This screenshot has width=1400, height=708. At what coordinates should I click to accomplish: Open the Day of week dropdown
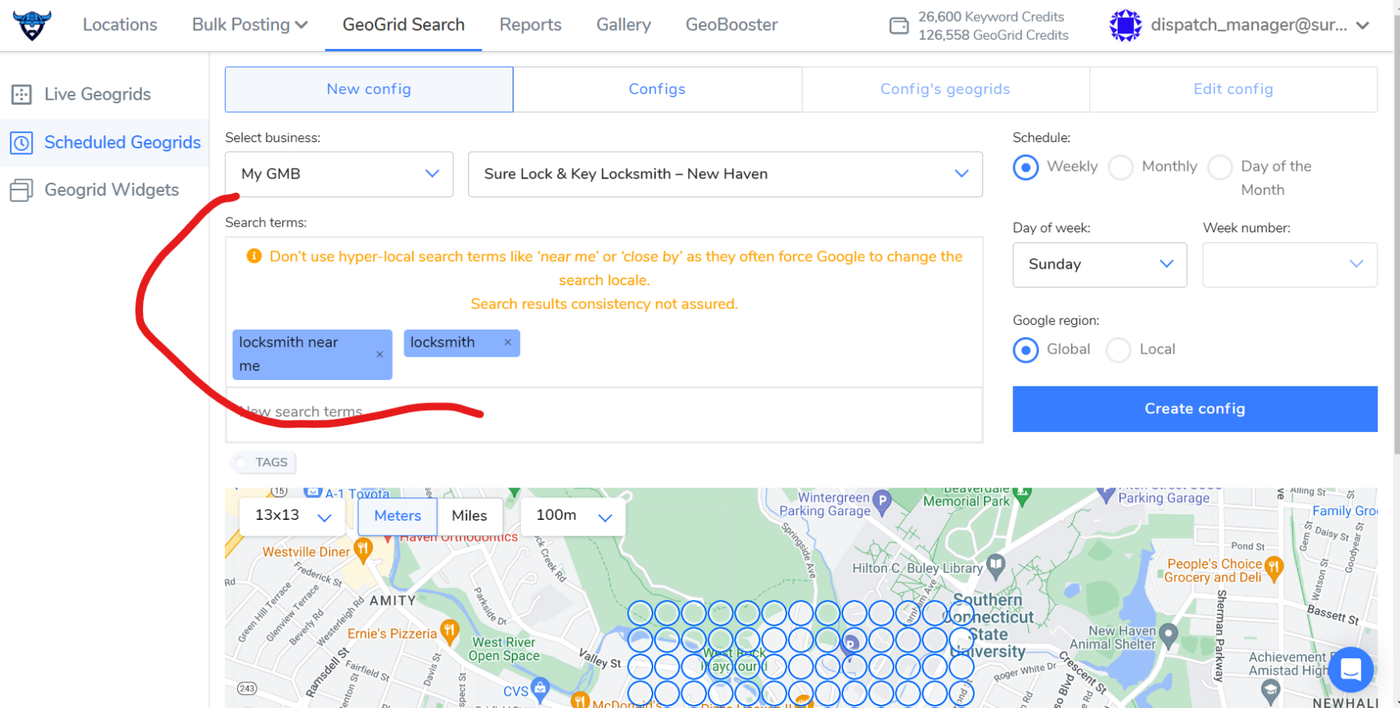[x=1099, y=264]
